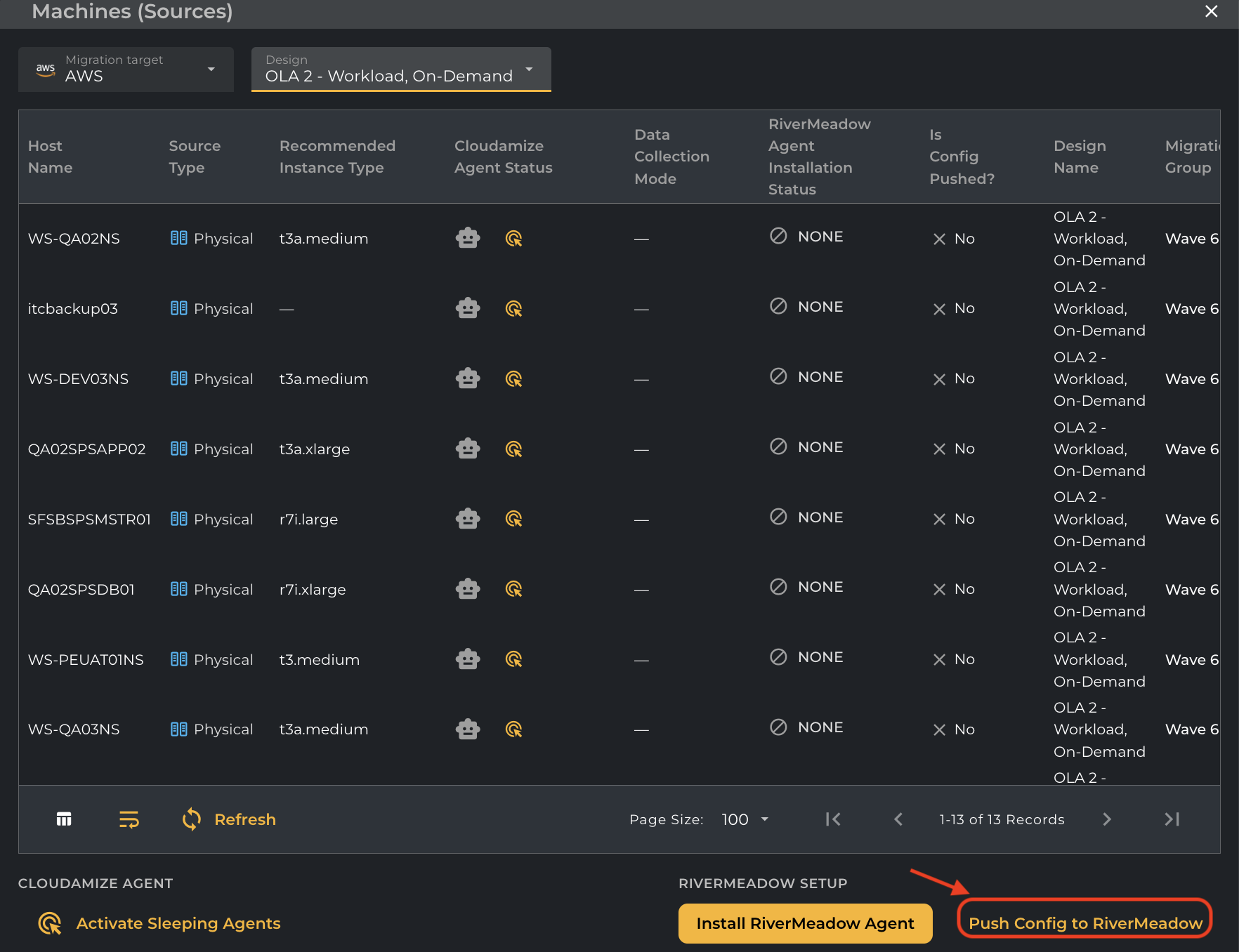The width and height of the screenshot is (1239, 952).
Task: Click the Data Collection Mode column header
Action: (x=672, y=157)
